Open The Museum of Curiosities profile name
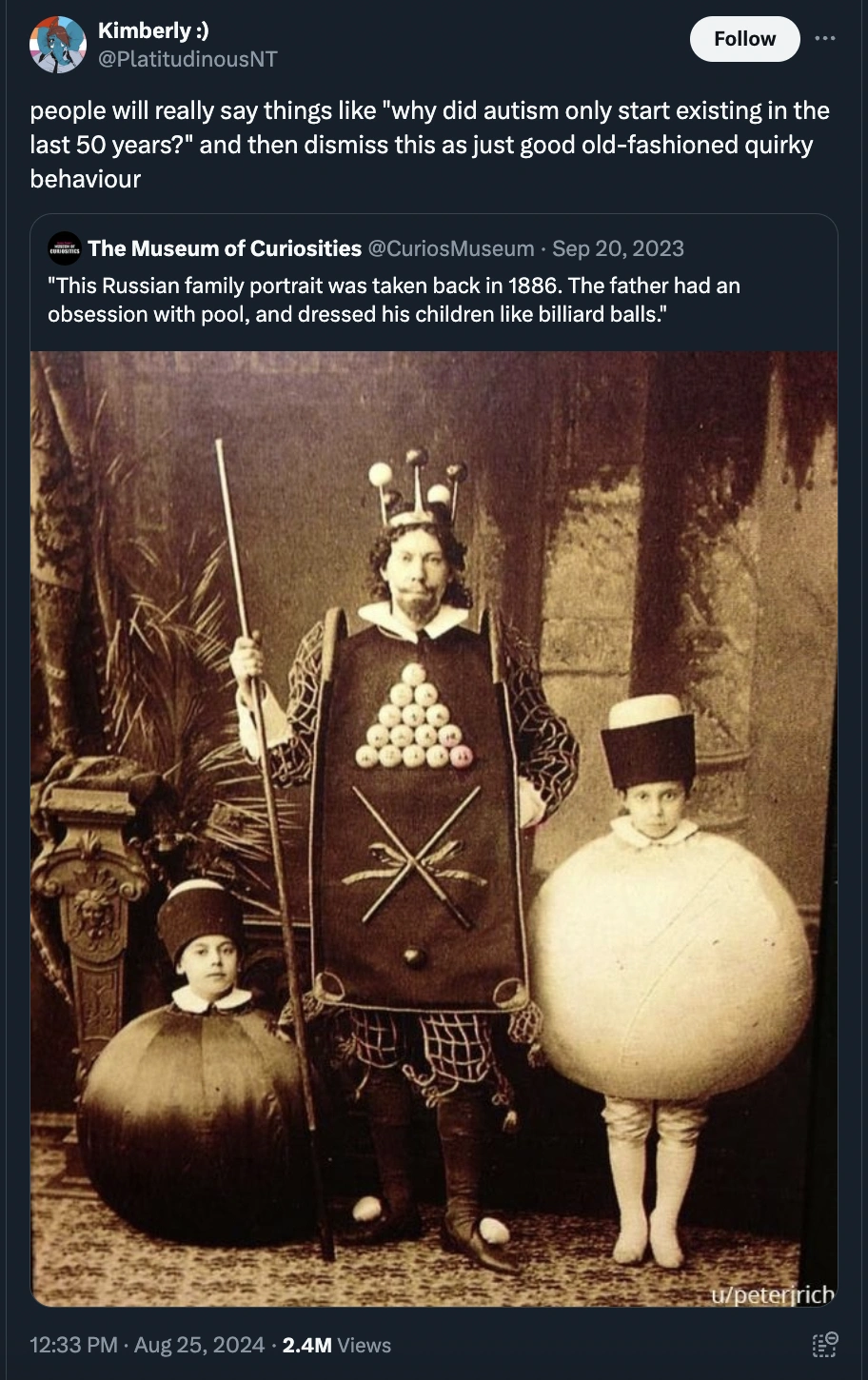The width and height of the screenshot is (868, 1380). 225,248
